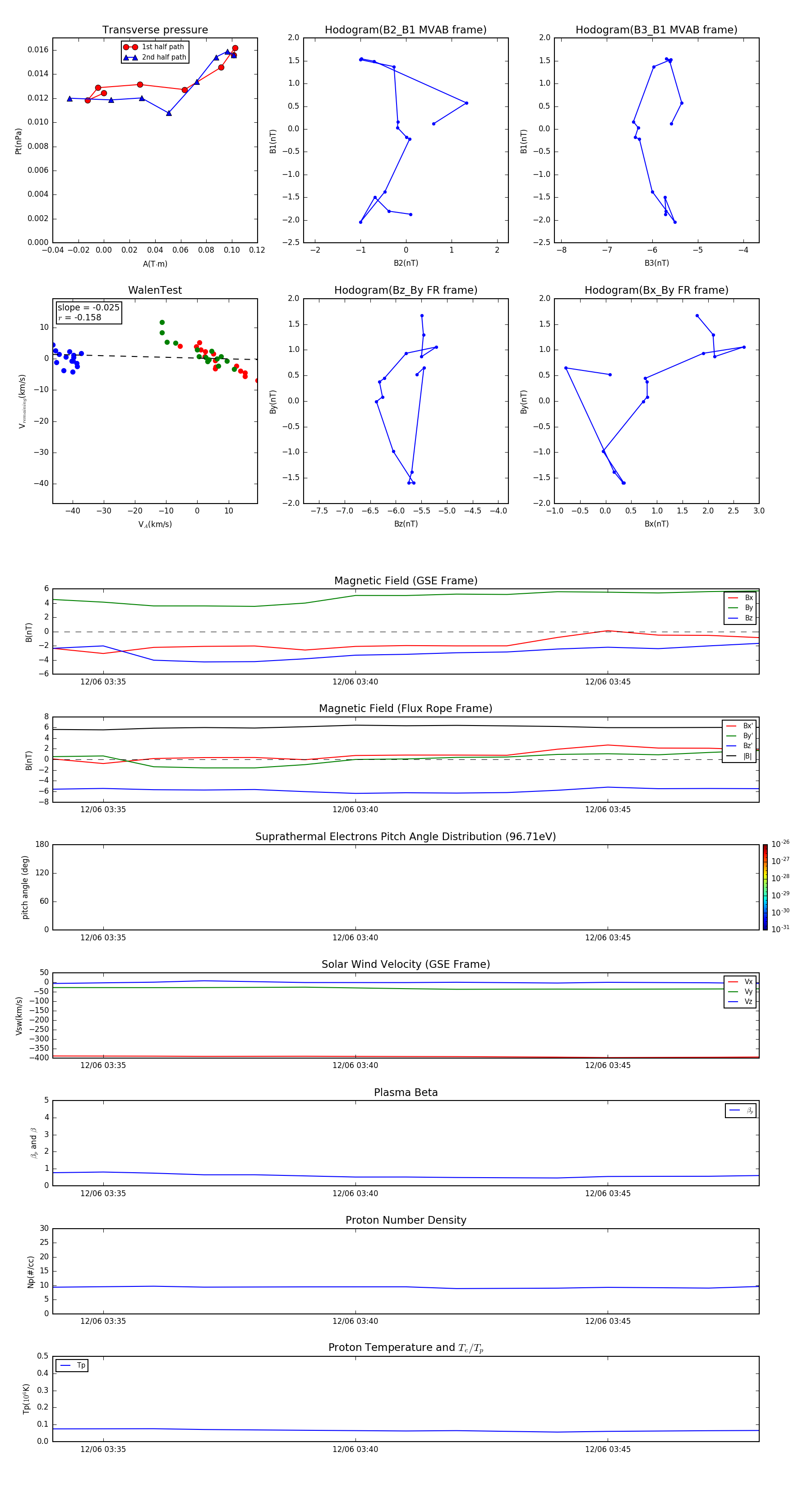
Task: Click the "12/06 03:40" tick under Plasma Beta
Action: click(x=355, y=1193)
